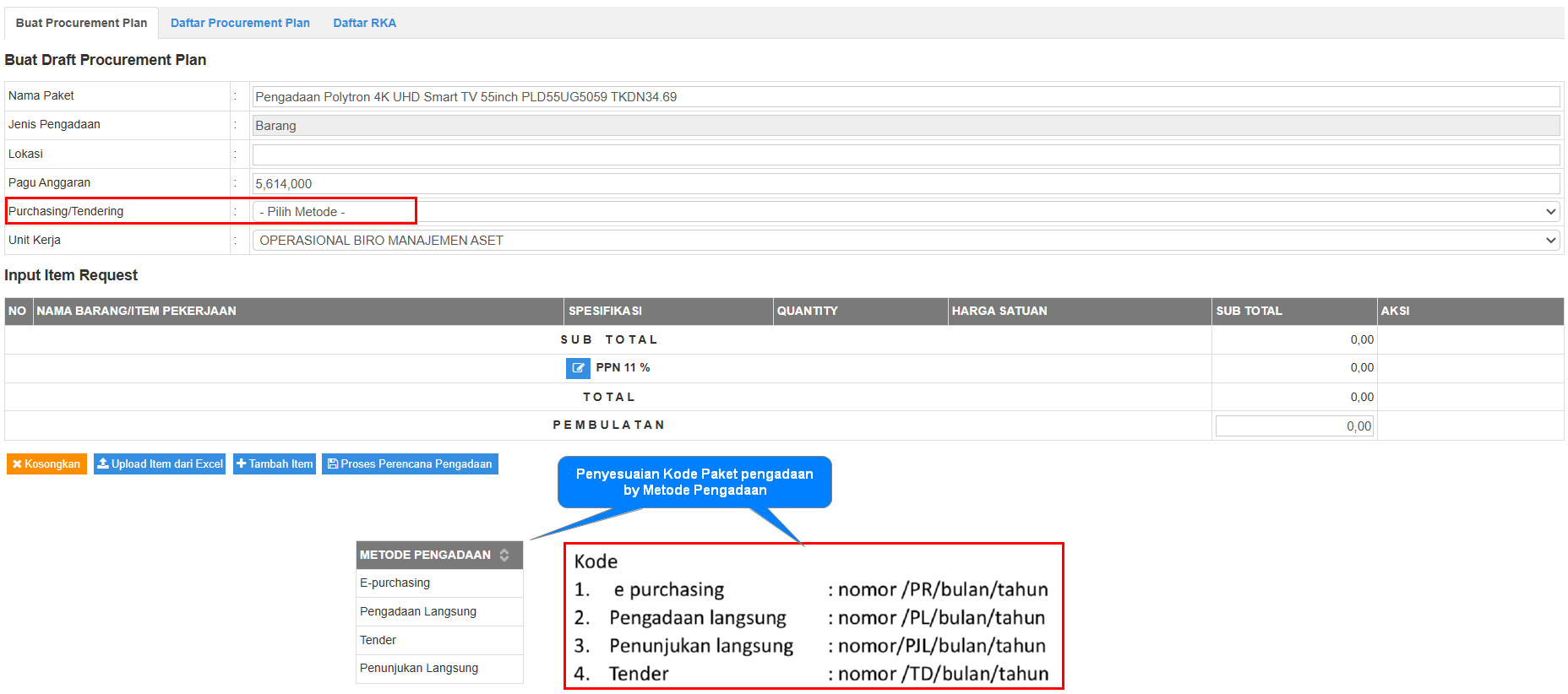
Task: Expand the Unit Kerja dropdown
Action: point(905,241)
